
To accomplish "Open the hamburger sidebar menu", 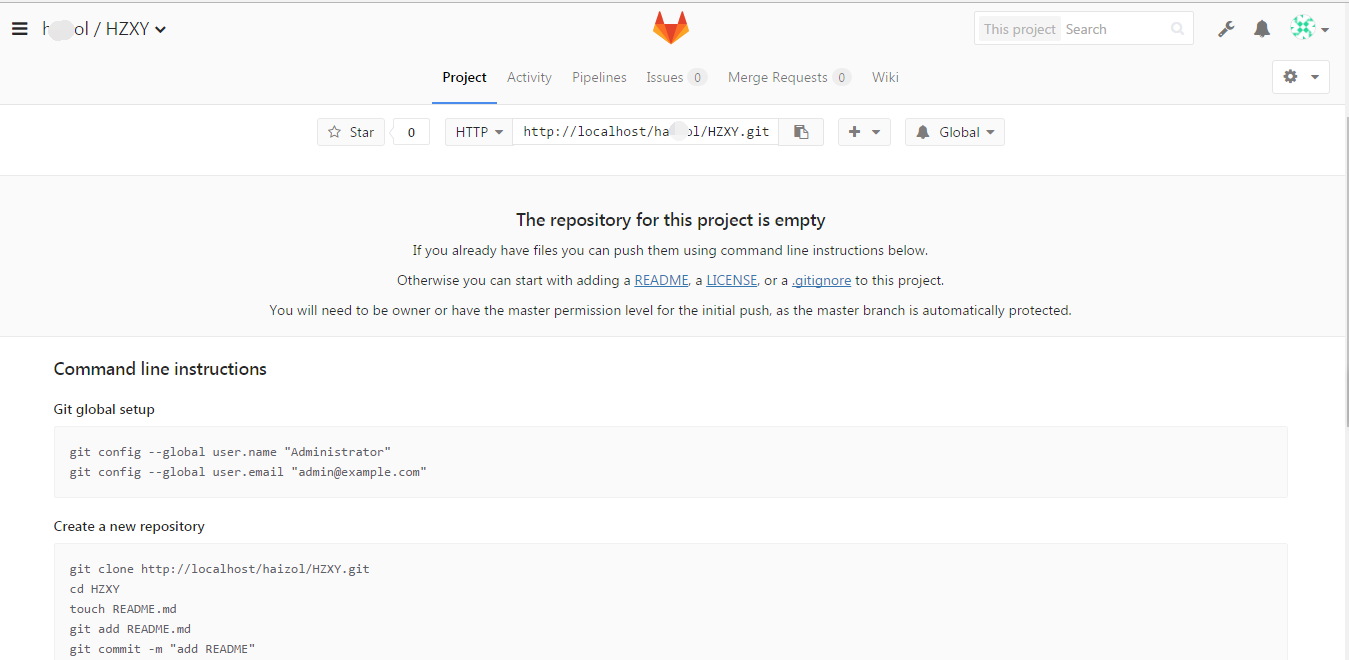I will [19, 29].
